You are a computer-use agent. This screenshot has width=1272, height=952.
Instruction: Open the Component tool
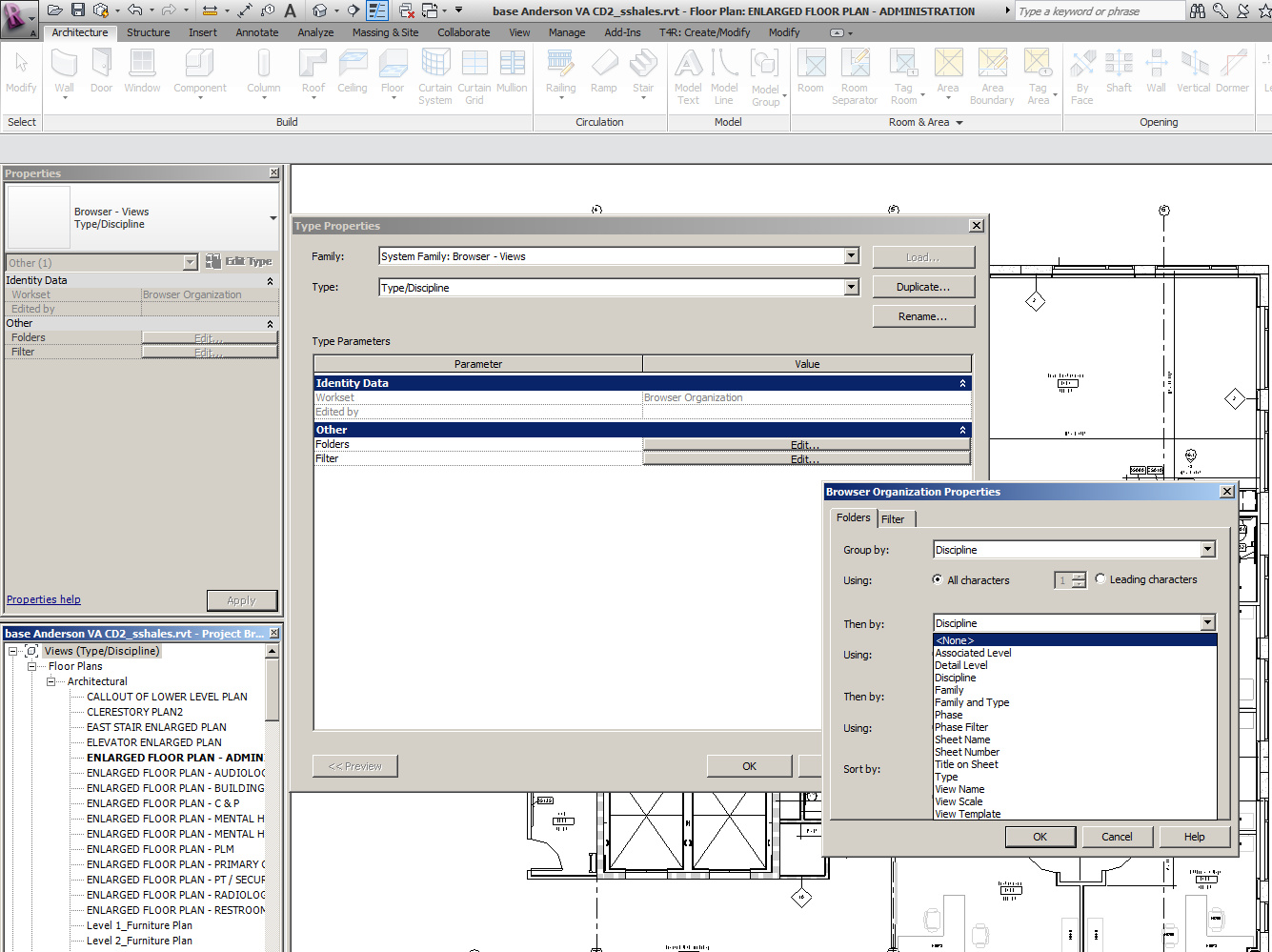click(199, 67)
